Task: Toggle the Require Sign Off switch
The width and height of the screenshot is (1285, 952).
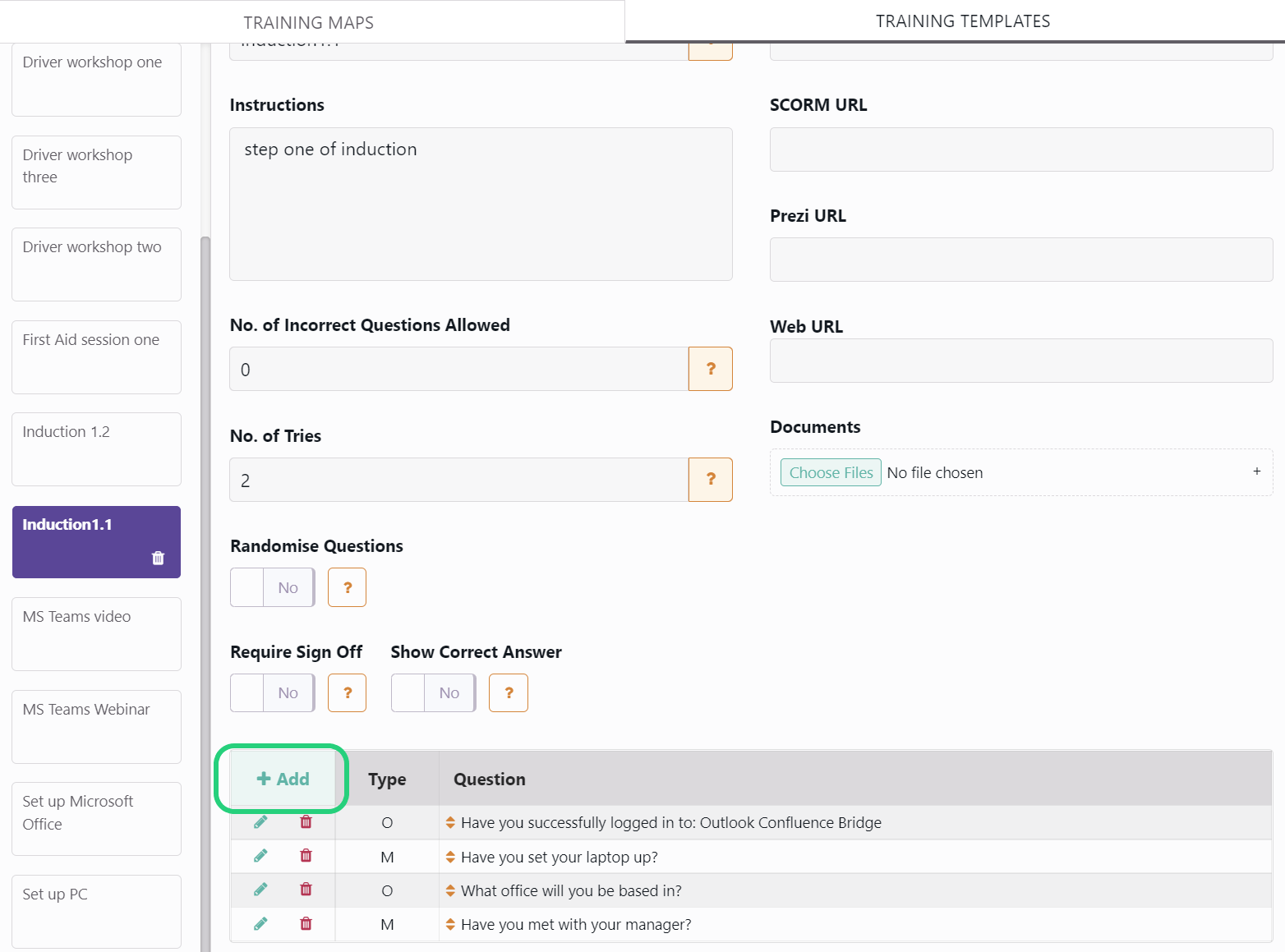Action: pos(273,693)
